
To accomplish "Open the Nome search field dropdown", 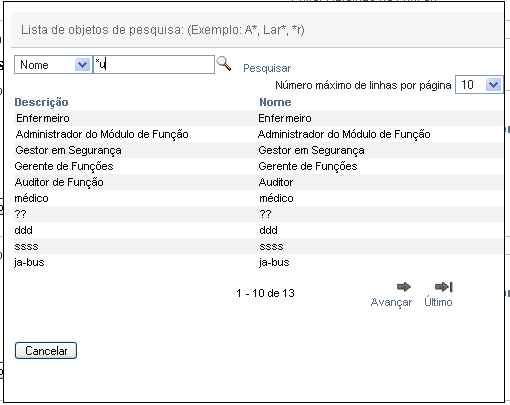I will click(53, 65).
